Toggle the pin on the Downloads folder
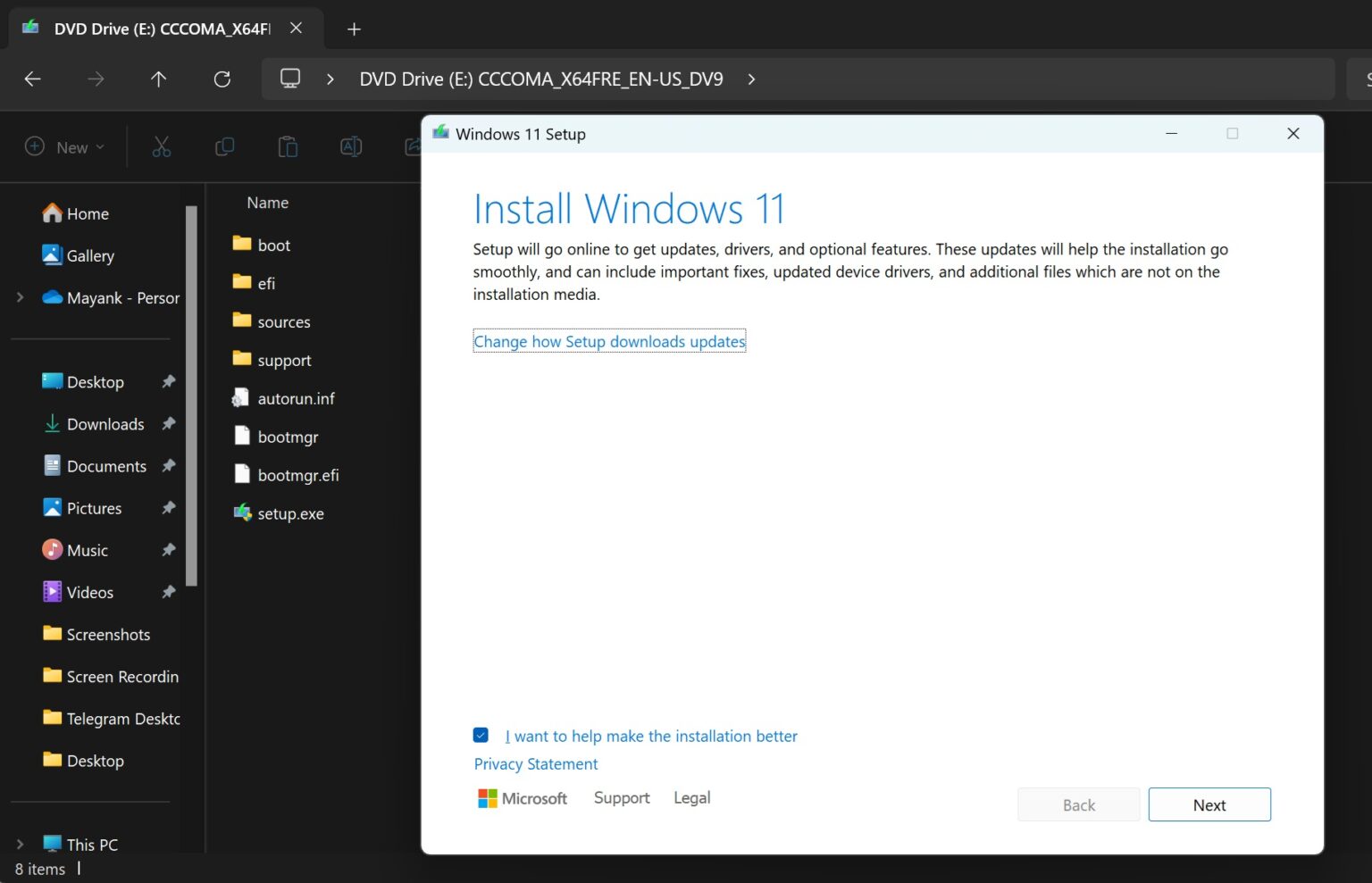The width and height of the screenshot is (1372, 883). click(x=169, y=423)
